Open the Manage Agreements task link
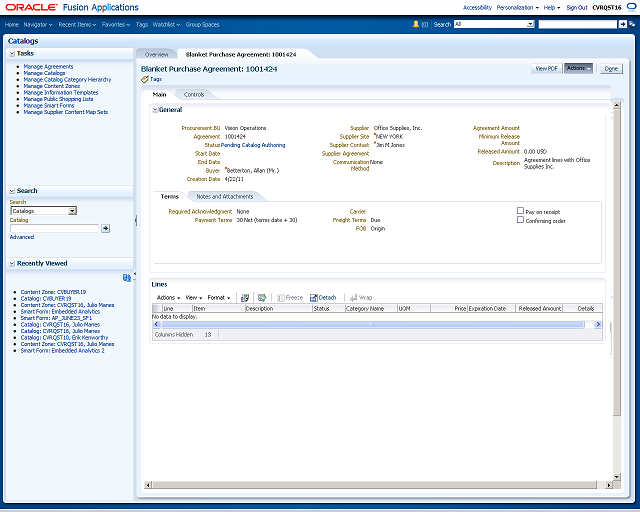The height and width of the screenshot is (512, 640). tap(48, 67)
